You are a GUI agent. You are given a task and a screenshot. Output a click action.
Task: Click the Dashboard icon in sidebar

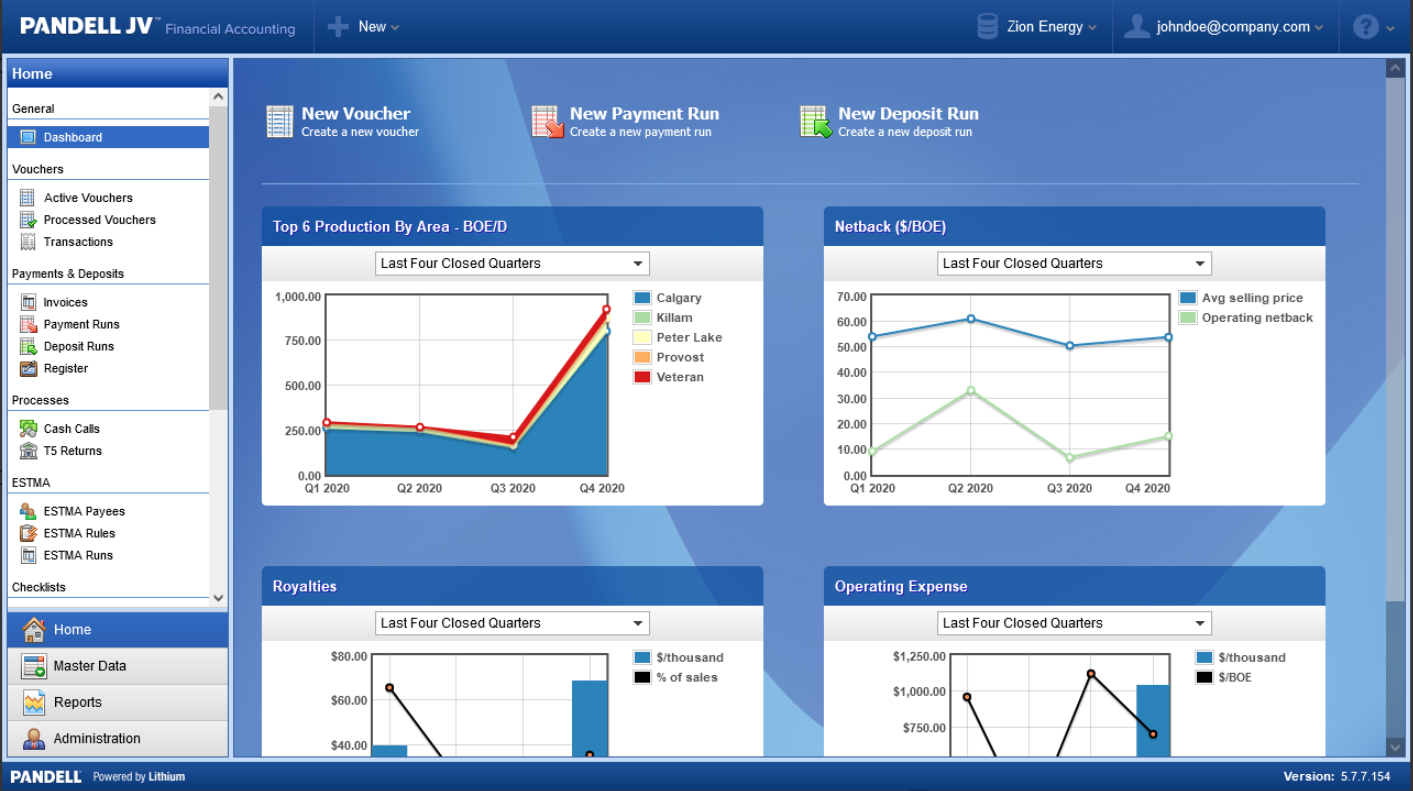28,137
